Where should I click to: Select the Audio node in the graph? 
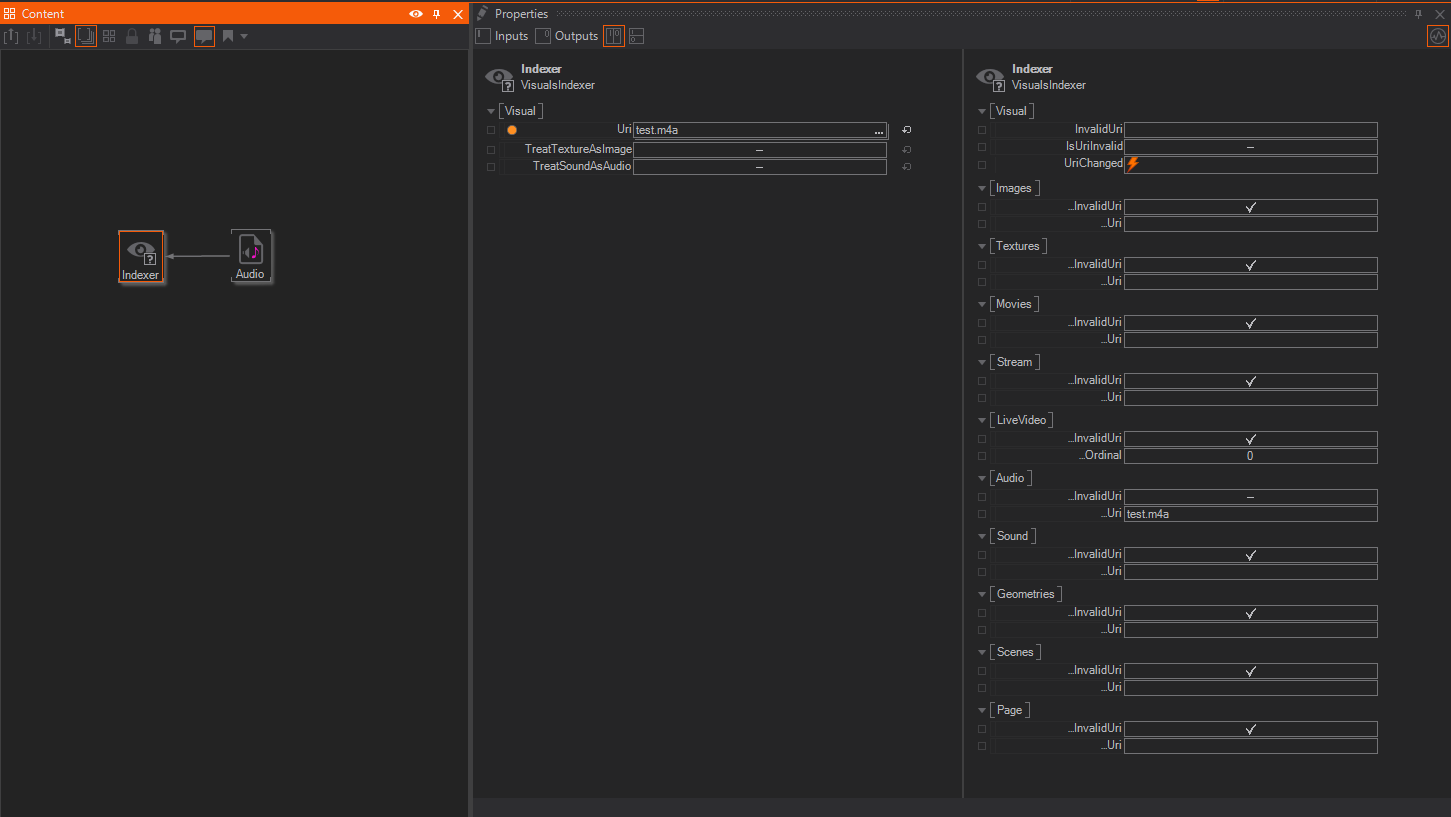(250, 256)
